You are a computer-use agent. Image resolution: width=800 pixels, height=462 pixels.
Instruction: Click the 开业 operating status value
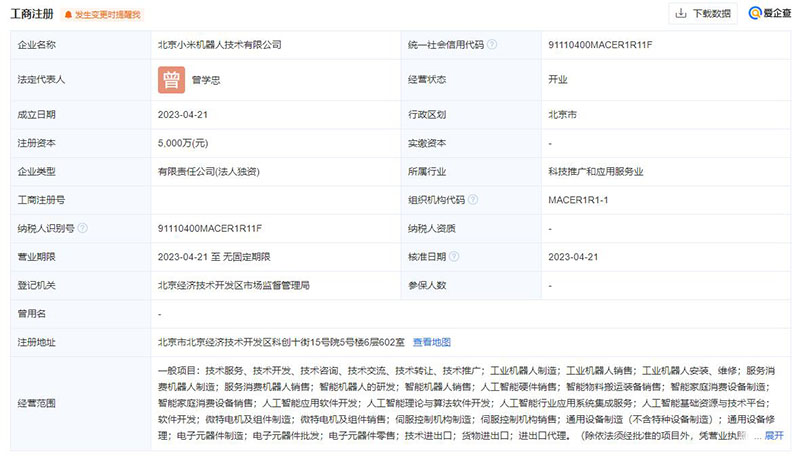(x=558, y=80)
